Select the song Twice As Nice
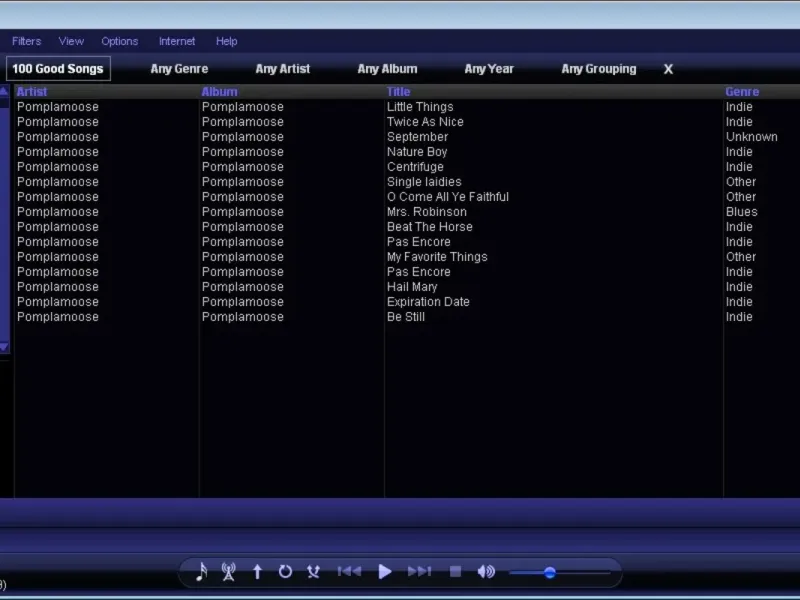The image size is (800, 600). pos(425,122)
